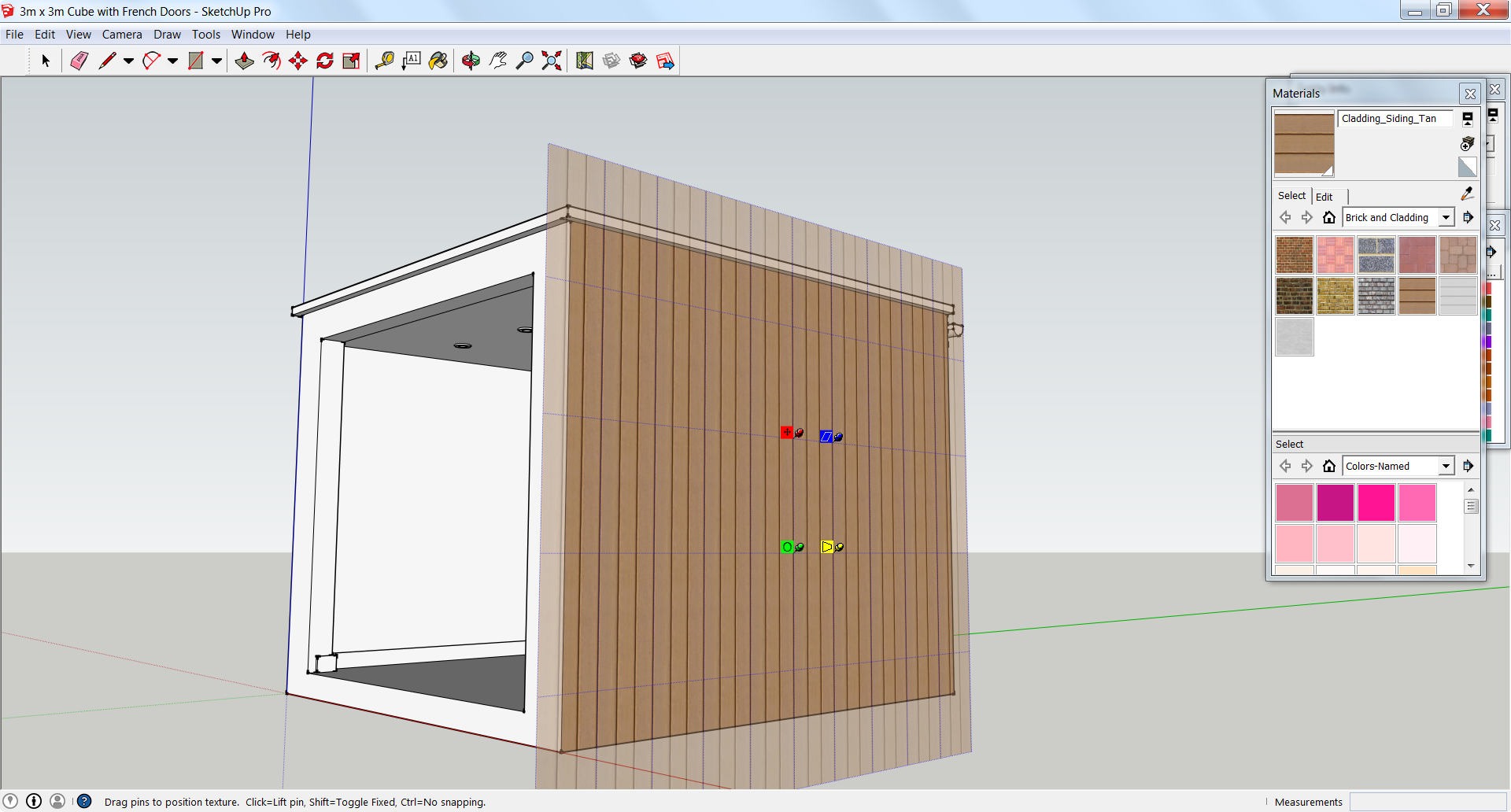Select the Rectangle shape tool
The image size is (1511, 812).
pyautogui.click(x=196, y=61)
